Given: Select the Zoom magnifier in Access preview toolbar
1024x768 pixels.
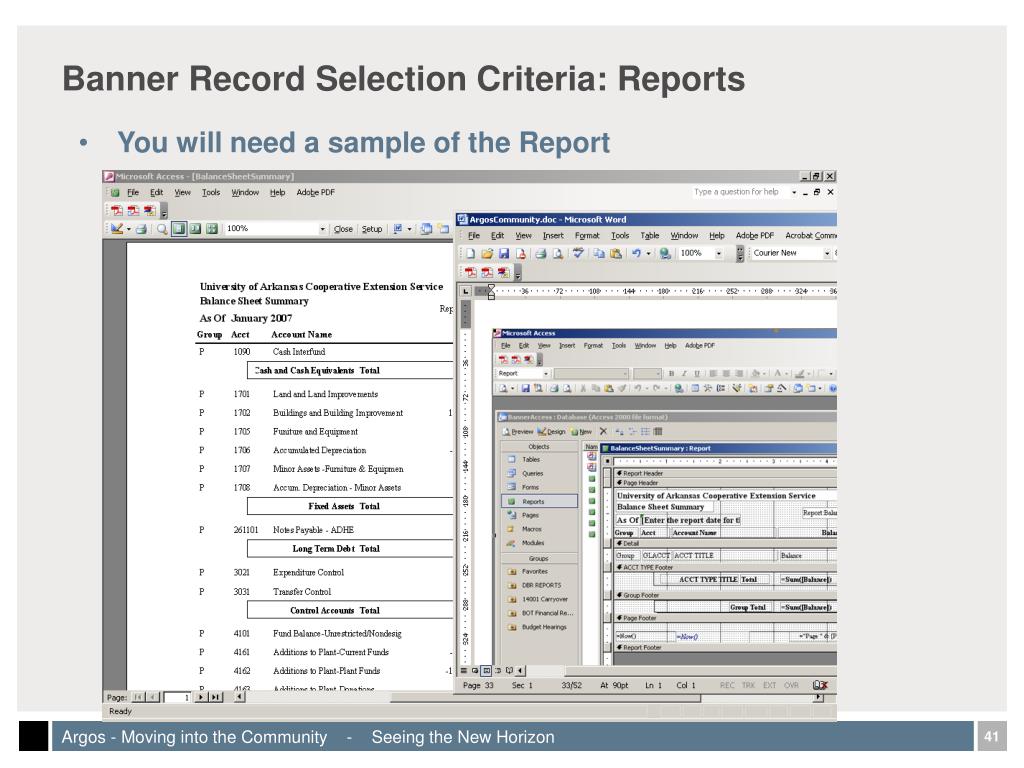Looking at the screenshot, I should pos(162,229).
